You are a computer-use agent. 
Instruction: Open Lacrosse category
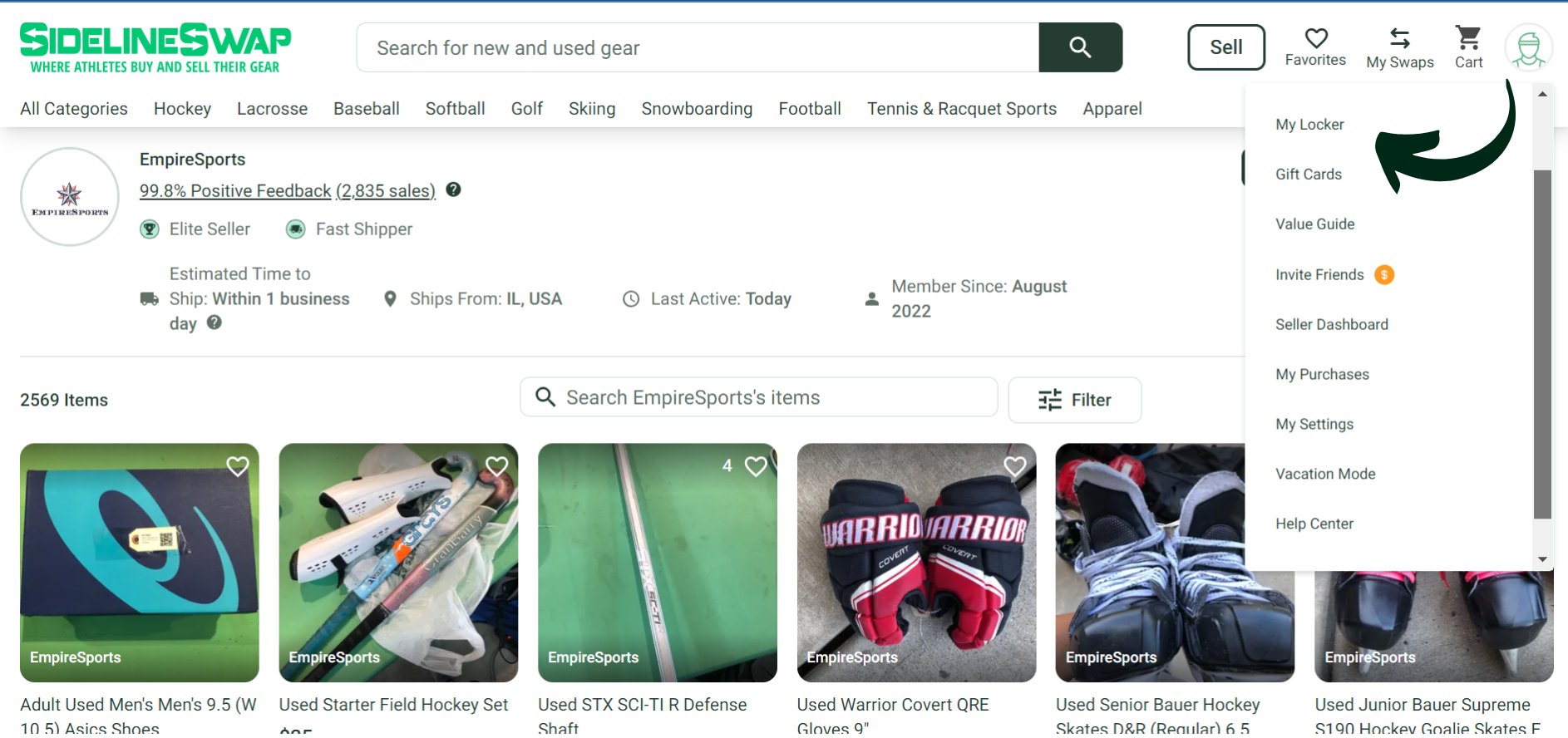tap(272, 109)
